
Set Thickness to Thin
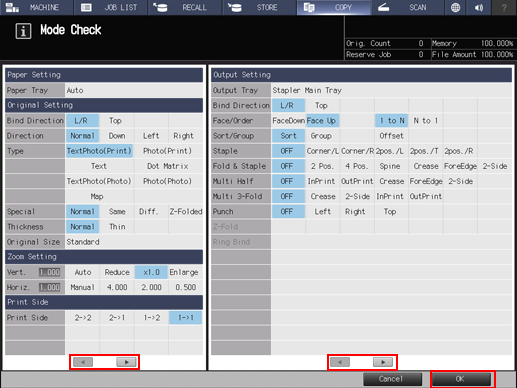point(117,227)
